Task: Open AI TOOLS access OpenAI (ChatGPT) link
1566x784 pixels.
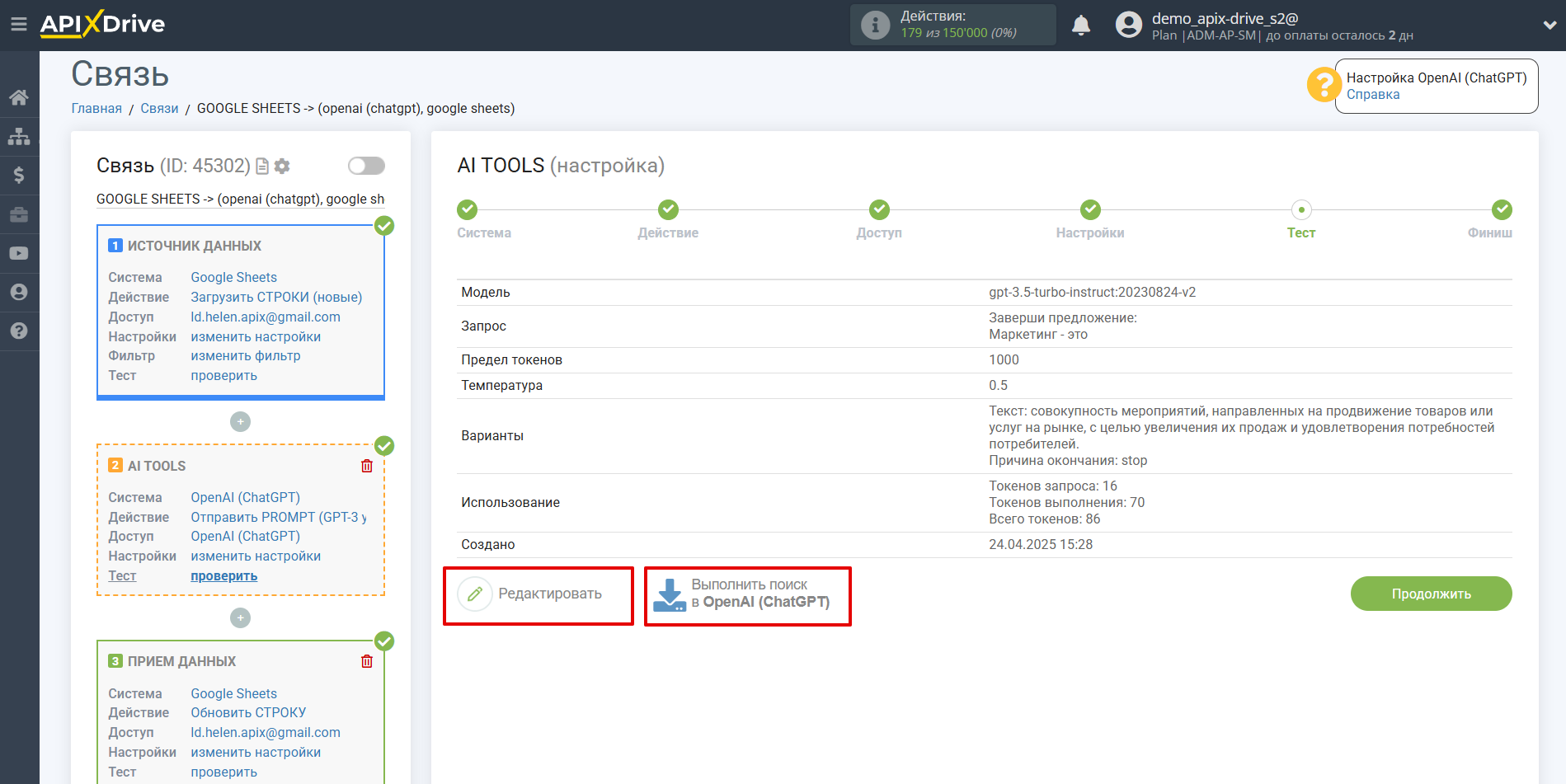Action: point(245,537)
